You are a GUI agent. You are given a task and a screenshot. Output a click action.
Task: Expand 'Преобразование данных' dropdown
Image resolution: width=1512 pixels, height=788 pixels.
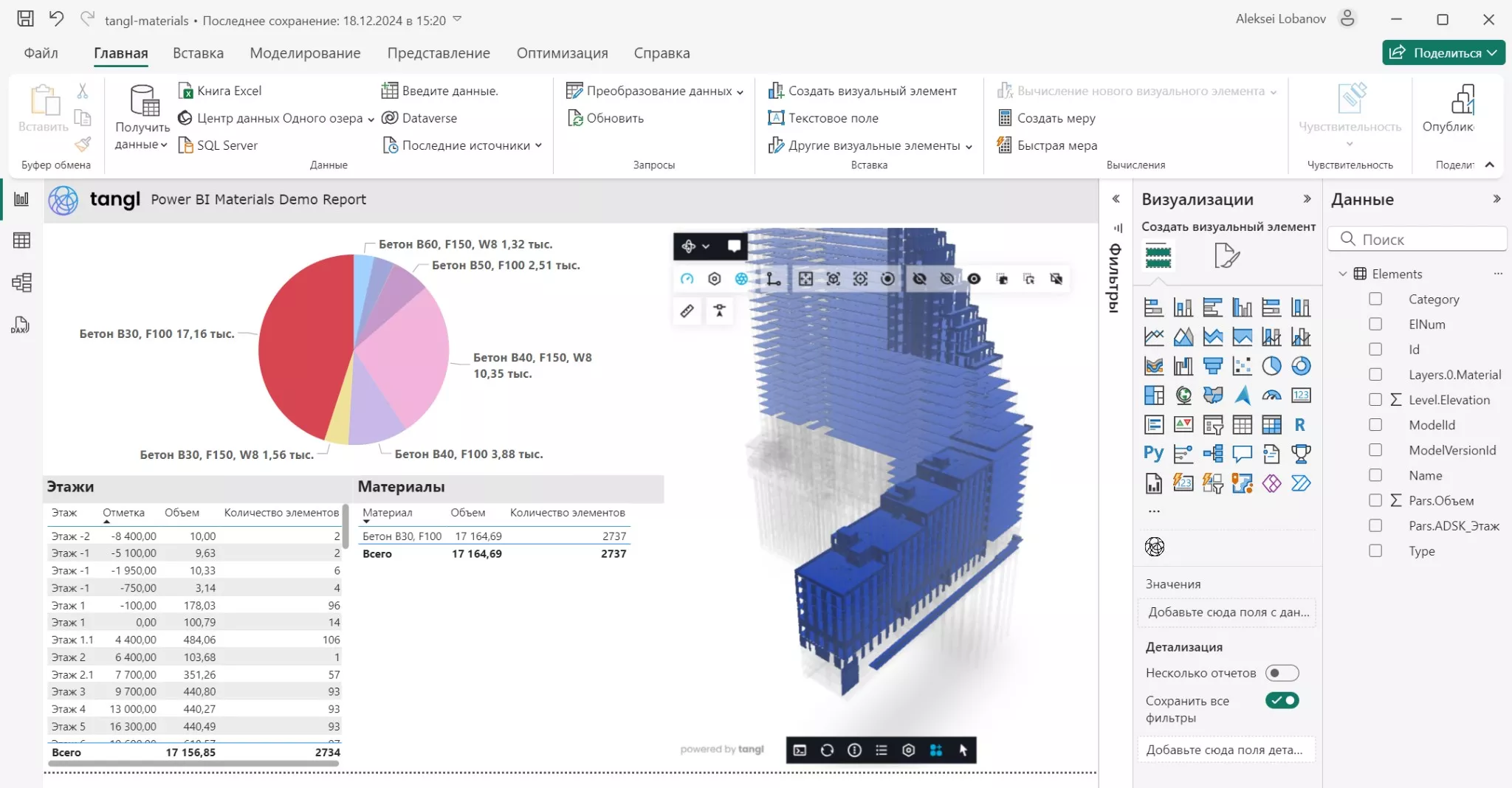pyautogui.click(x=740, y=91)
